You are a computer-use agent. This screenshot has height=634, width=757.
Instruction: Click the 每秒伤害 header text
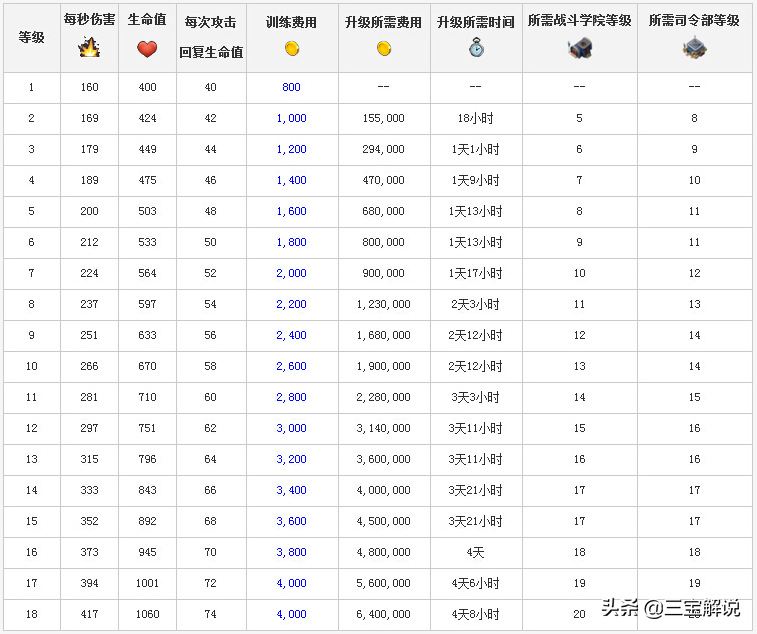tap(89, 19)
